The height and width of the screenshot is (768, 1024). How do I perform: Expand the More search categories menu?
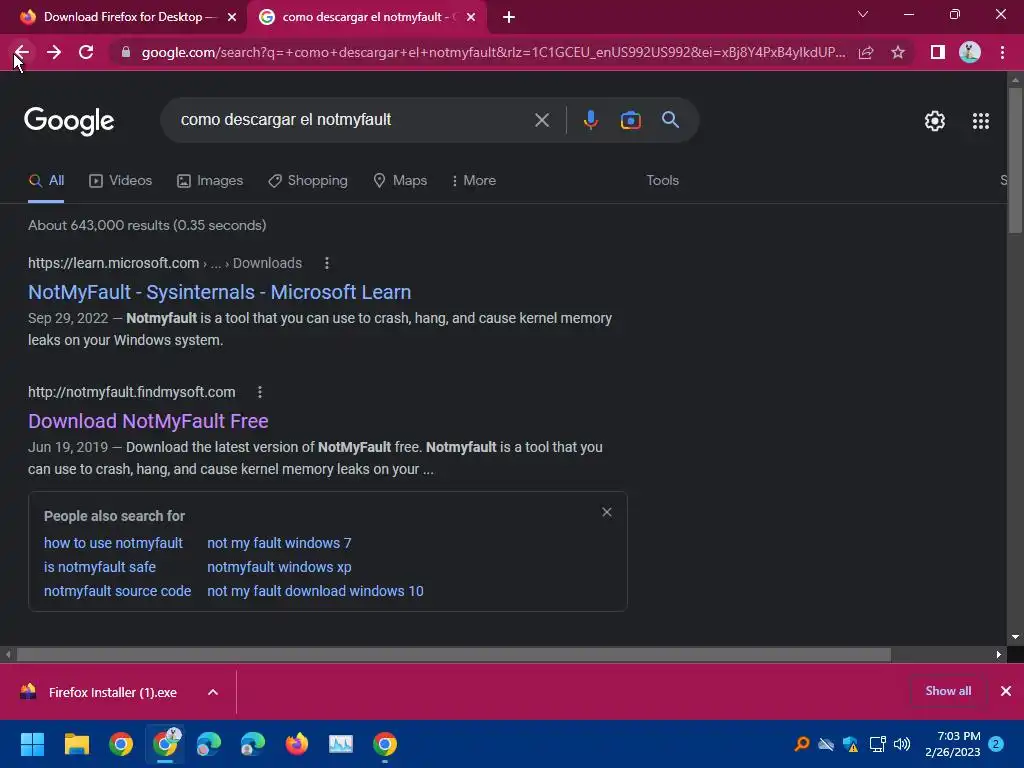[474, 181]
